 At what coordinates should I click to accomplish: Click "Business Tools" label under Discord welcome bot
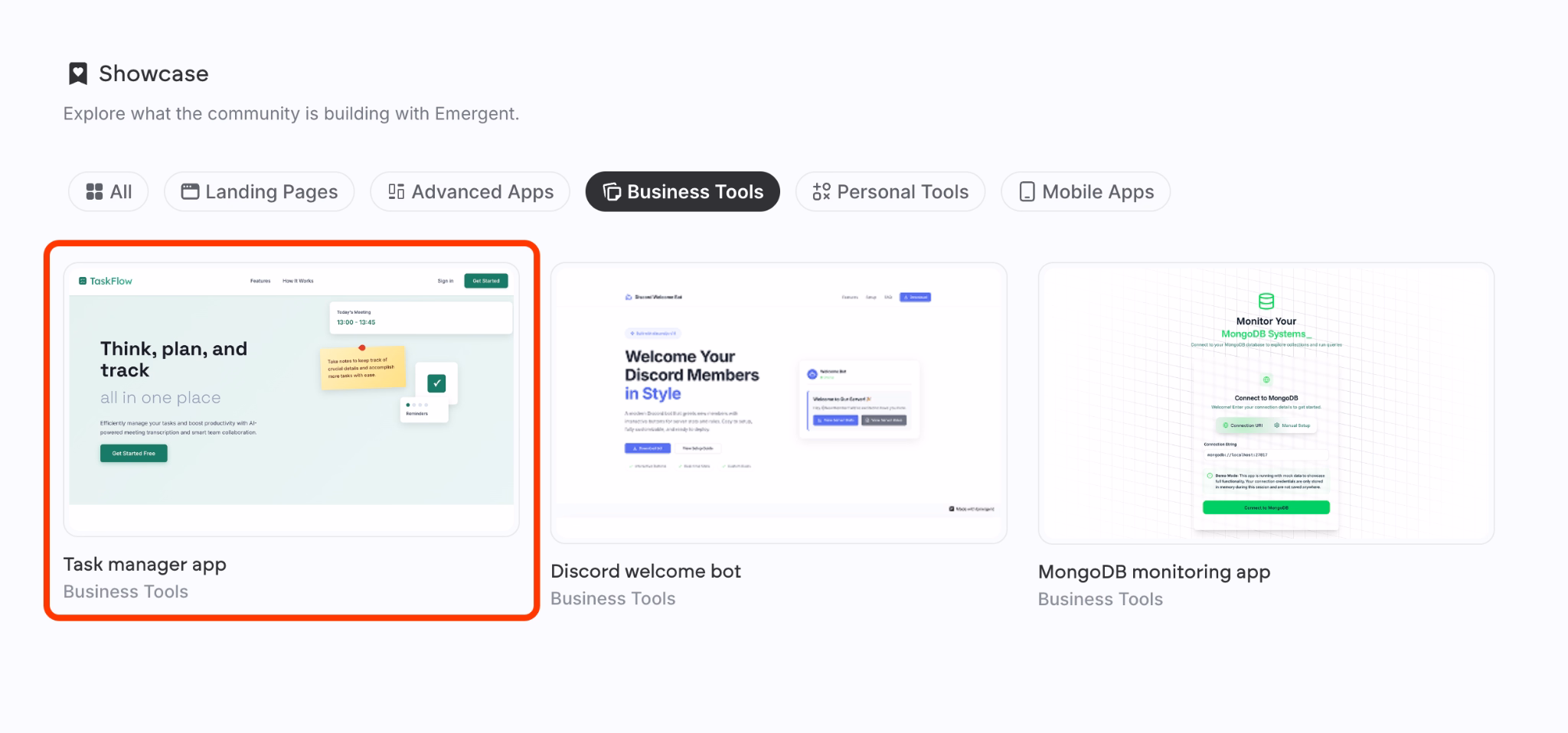pyautogui.click(x=613, y=598)
